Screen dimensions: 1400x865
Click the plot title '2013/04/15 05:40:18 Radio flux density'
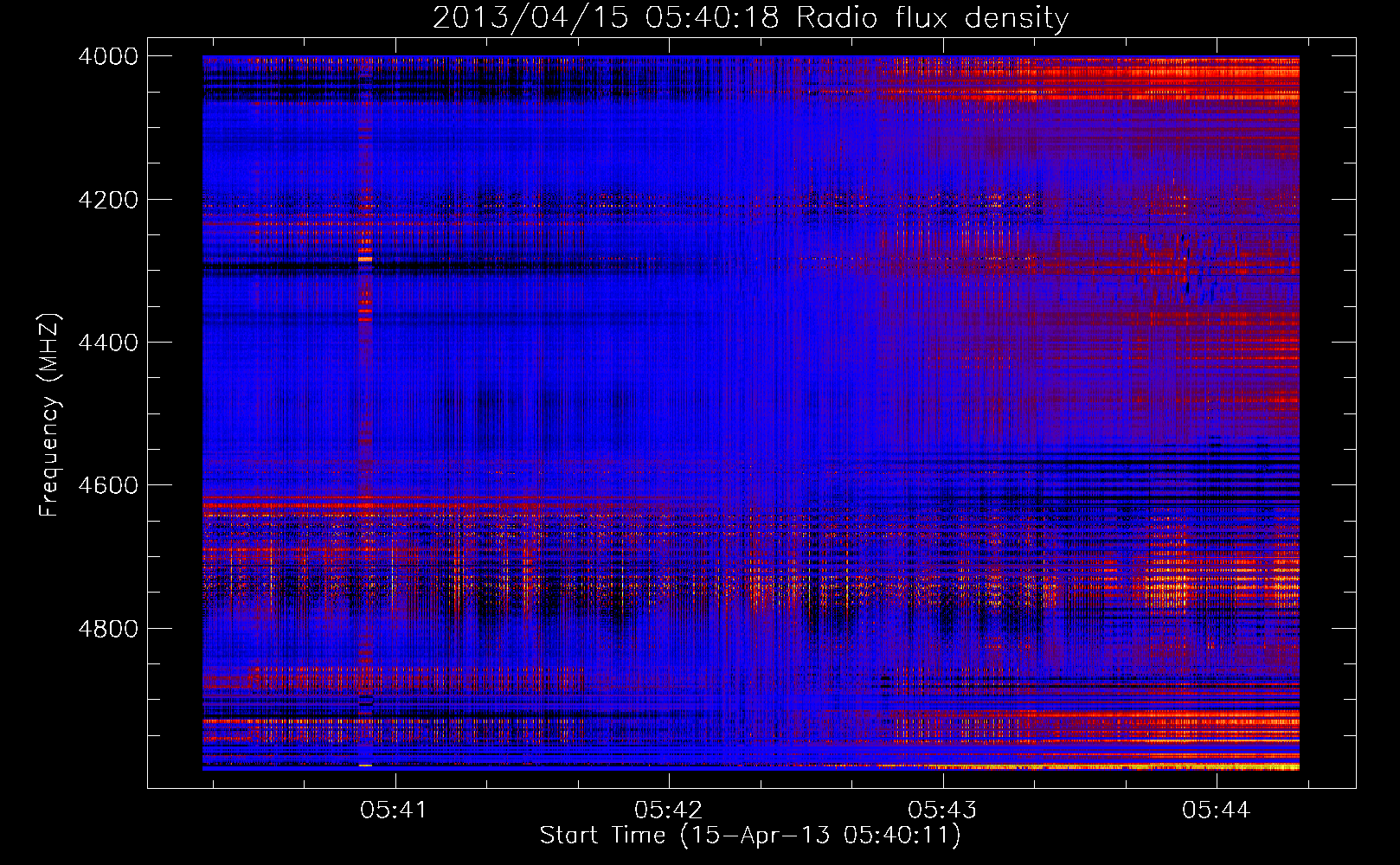750,18
